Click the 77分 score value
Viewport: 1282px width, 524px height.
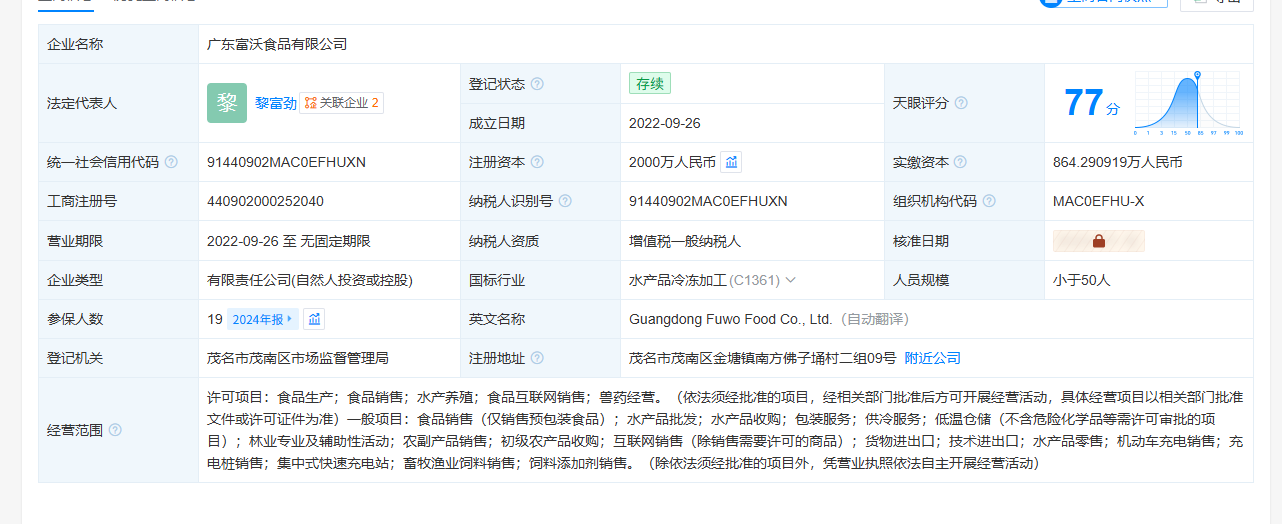[x=1091, y=103]
